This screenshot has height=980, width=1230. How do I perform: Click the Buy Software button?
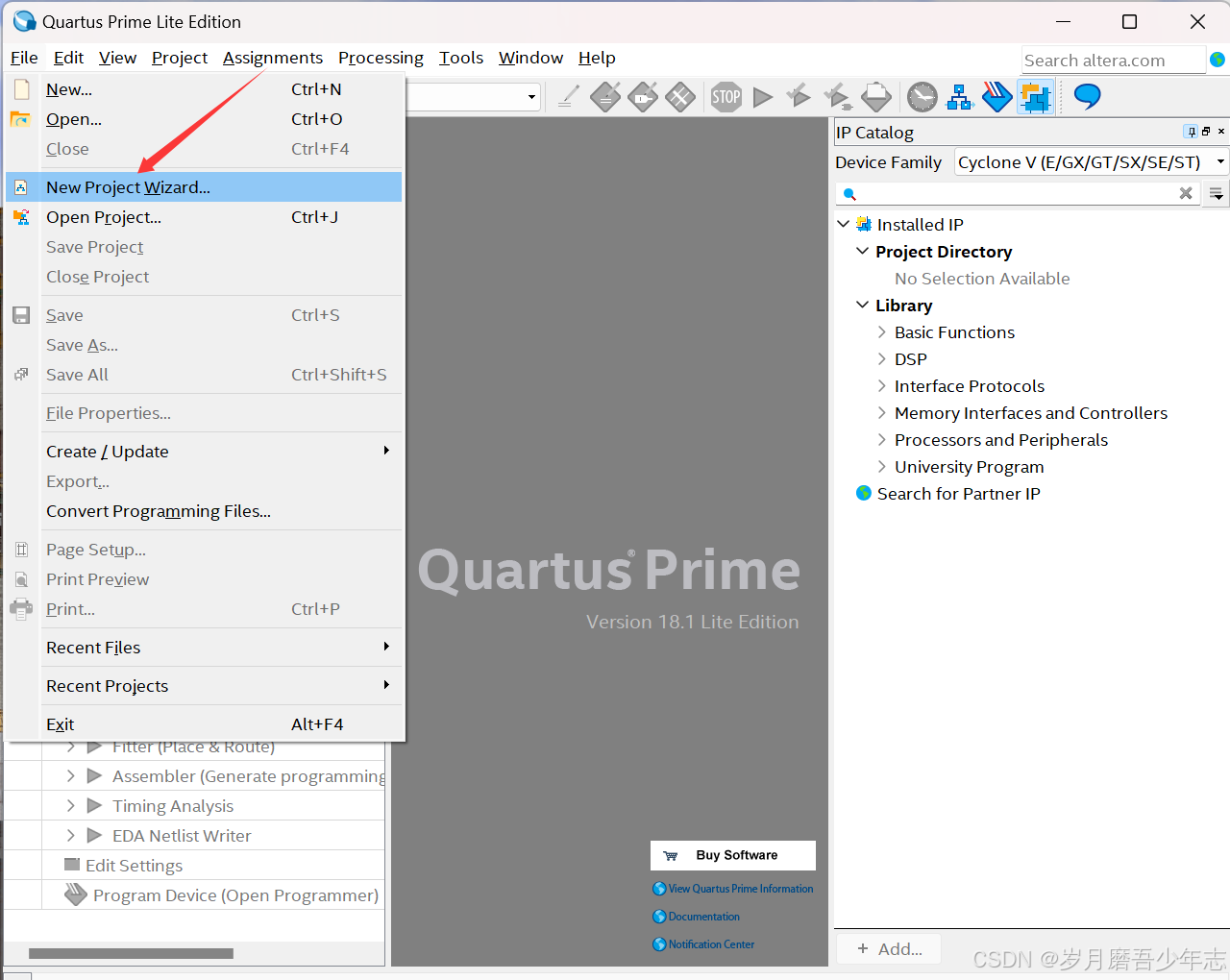(x=733, y=855)
